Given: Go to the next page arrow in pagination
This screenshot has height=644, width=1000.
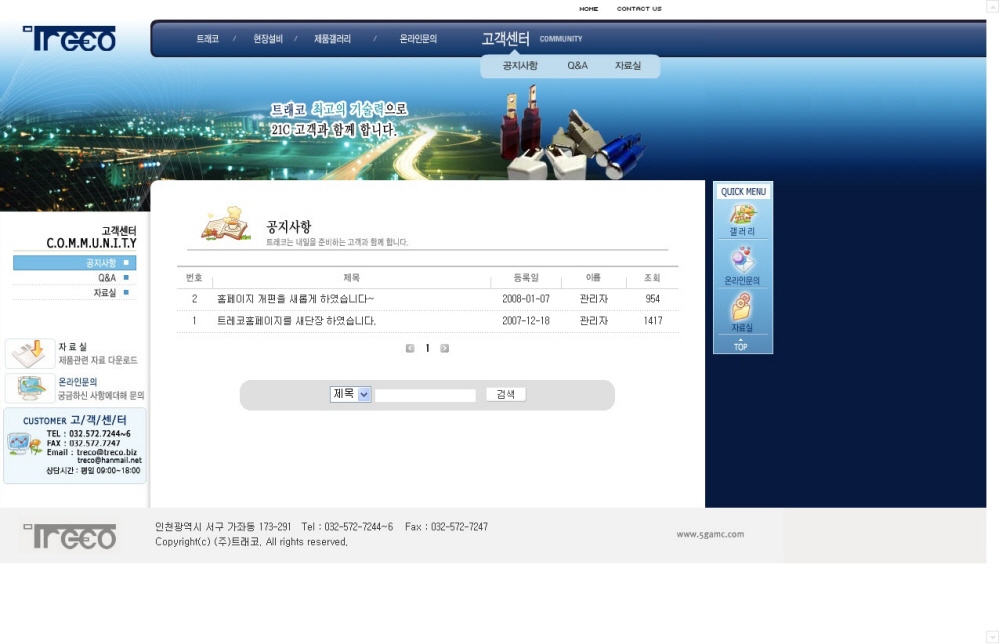Looking at the screenshot, I should pos(445,348).
